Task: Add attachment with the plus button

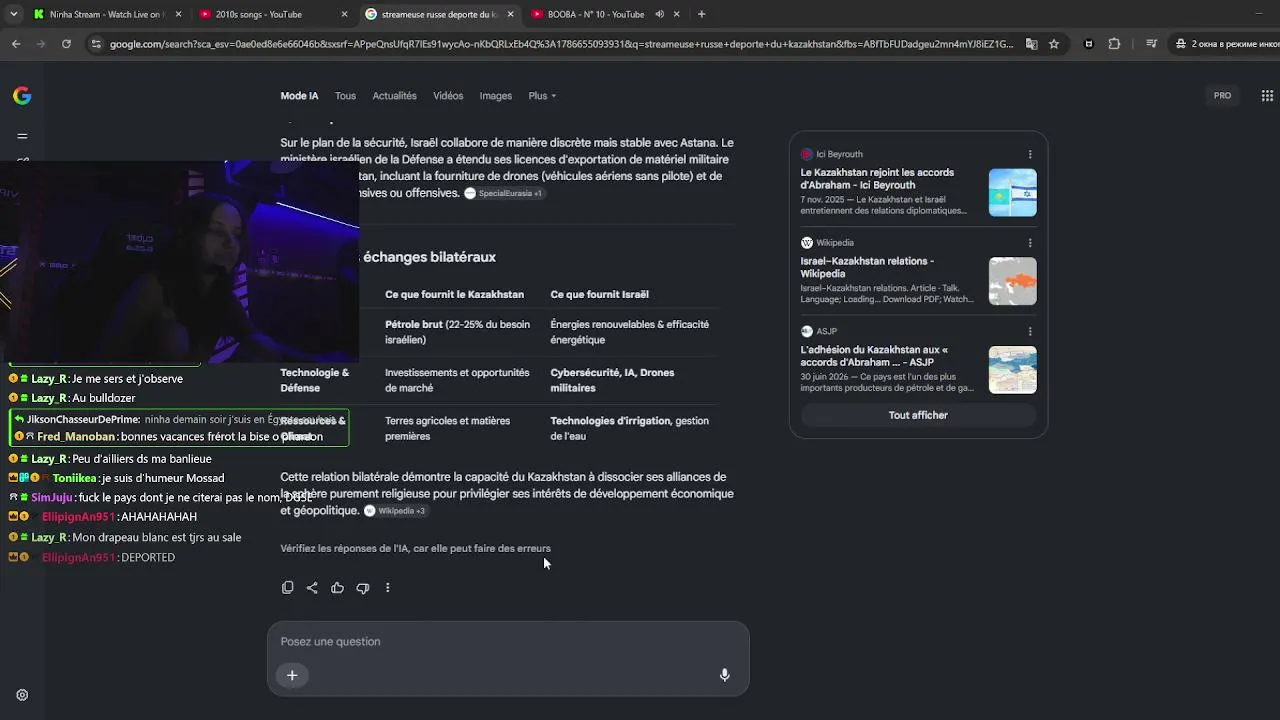Action: pyautogui.click(x=292, y=675)
